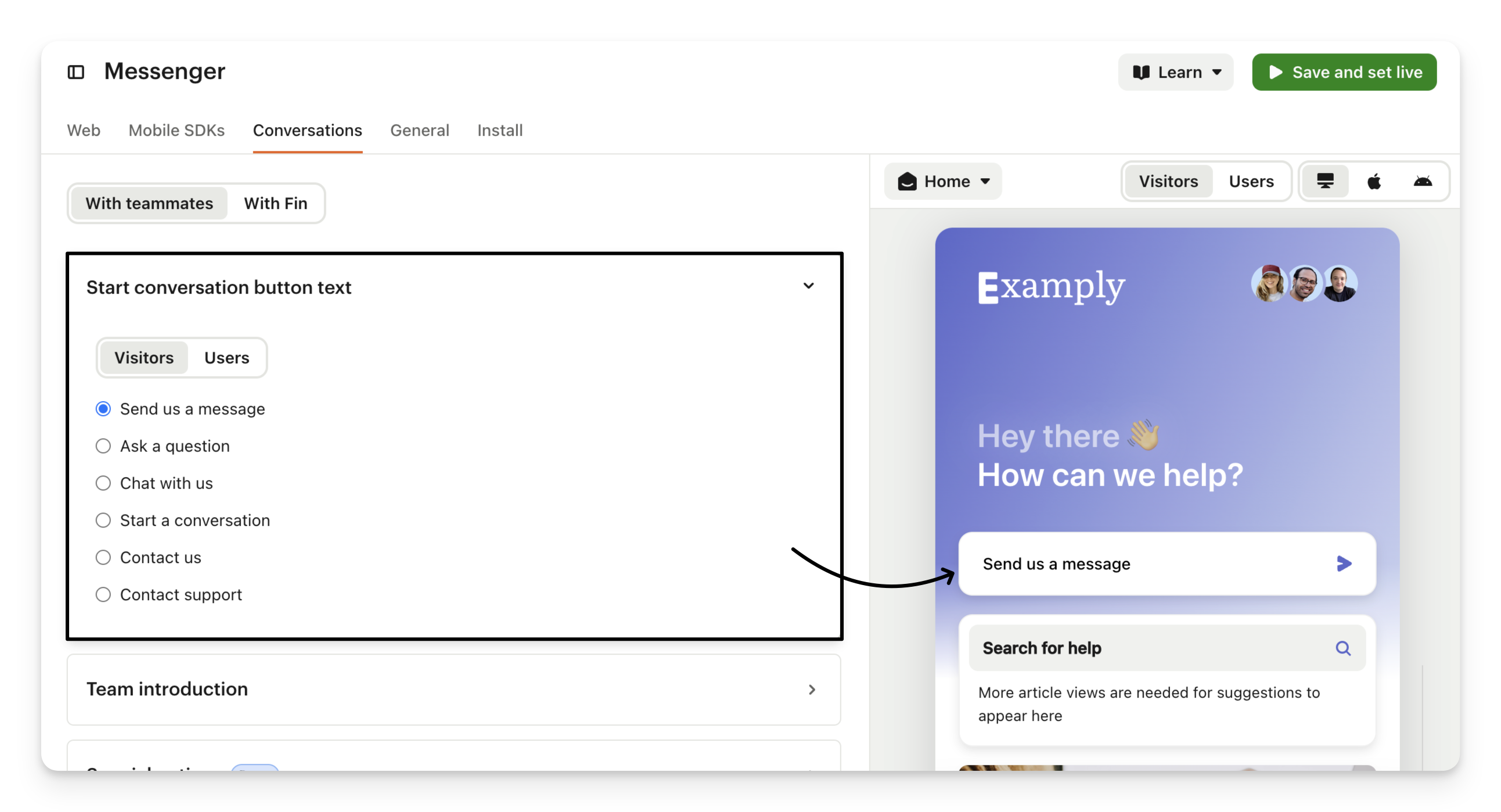Click Save and set live button
1501x812 pixels.
[1344, 72]
